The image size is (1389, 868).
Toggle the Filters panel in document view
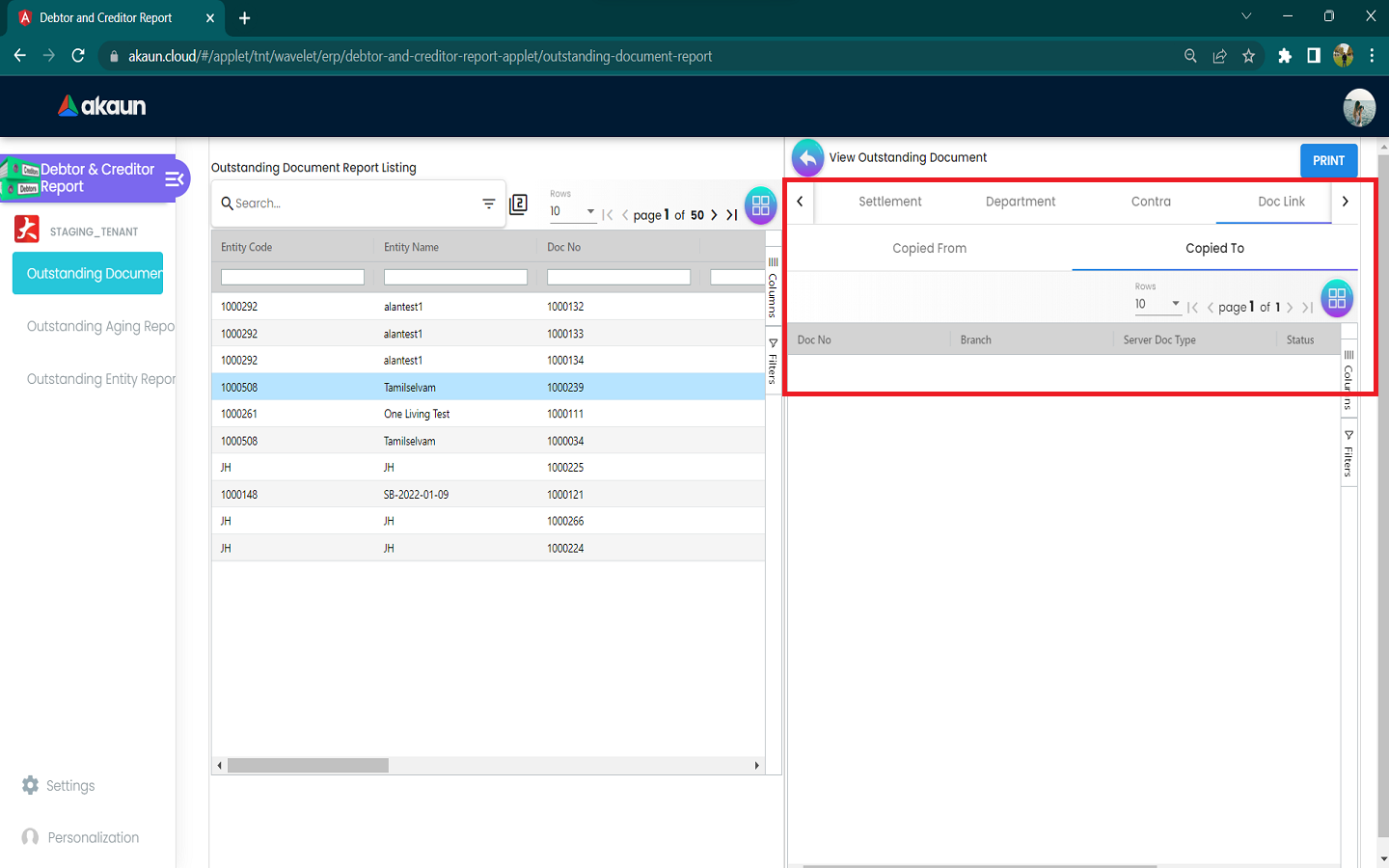tap(1348, 454)
